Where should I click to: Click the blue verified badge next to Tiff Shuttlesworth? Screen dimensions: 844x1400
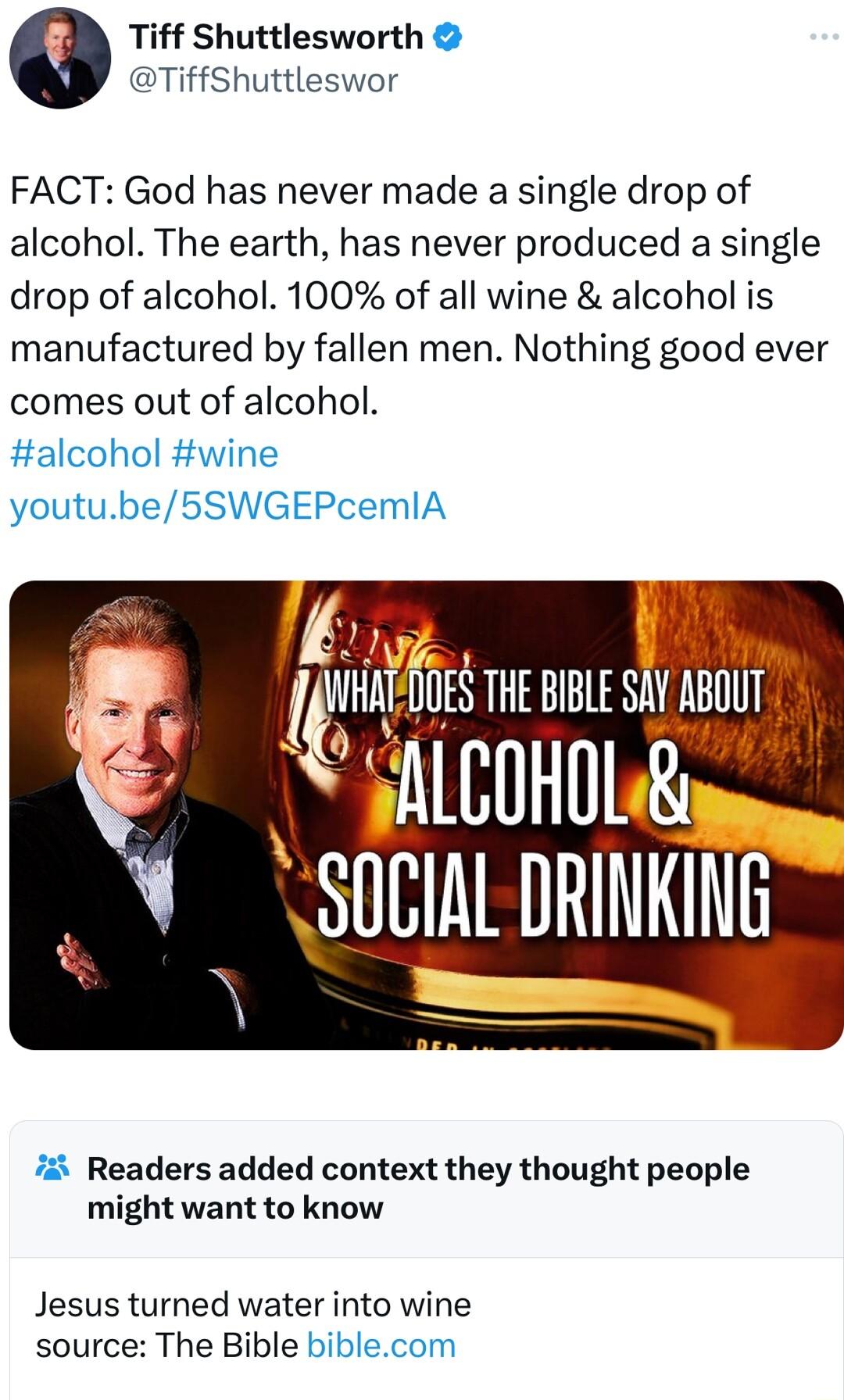point(446,35)
